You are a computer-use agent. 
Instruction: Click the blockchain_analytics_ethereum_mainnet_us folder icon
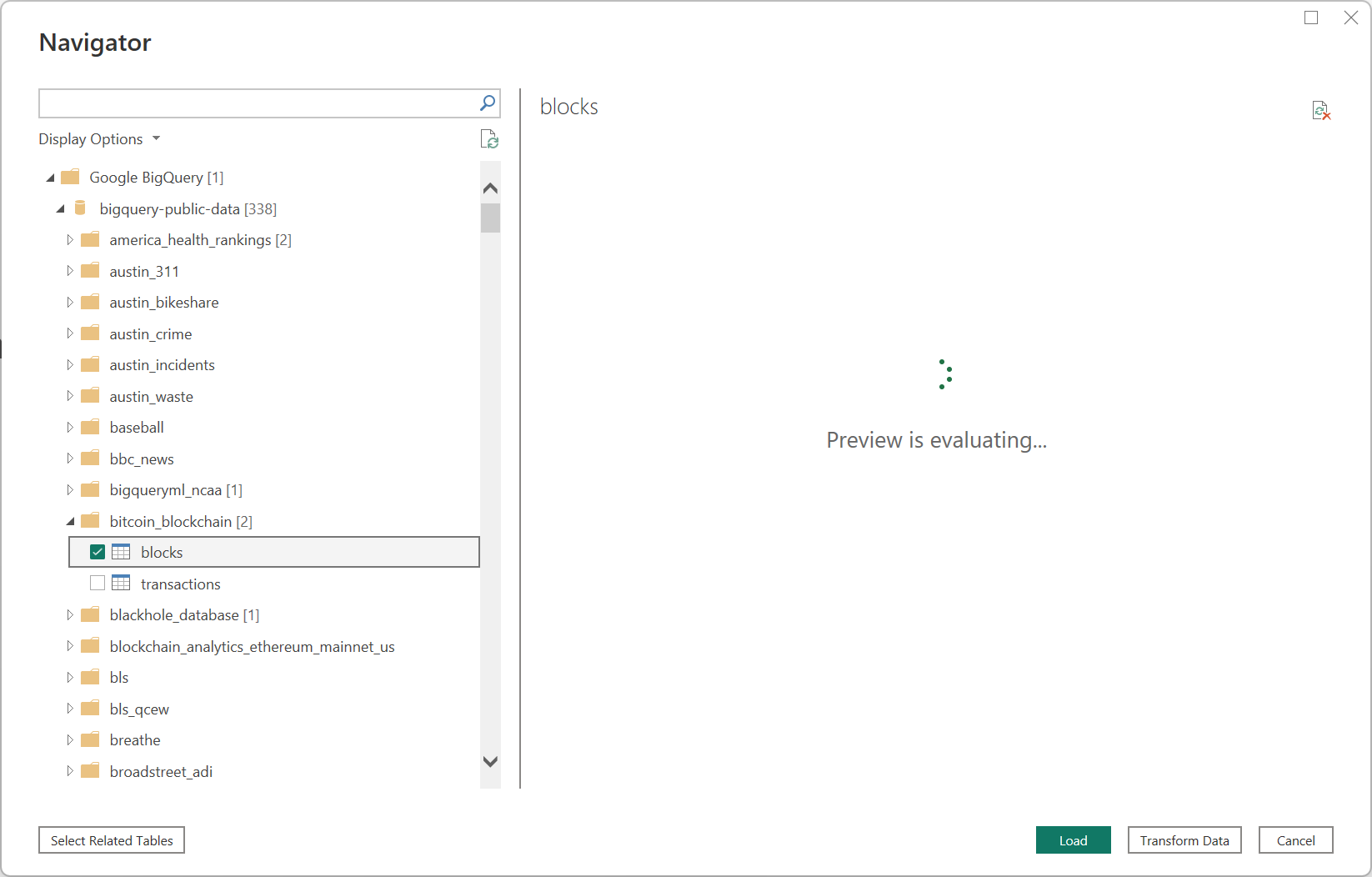pos(90,646)
